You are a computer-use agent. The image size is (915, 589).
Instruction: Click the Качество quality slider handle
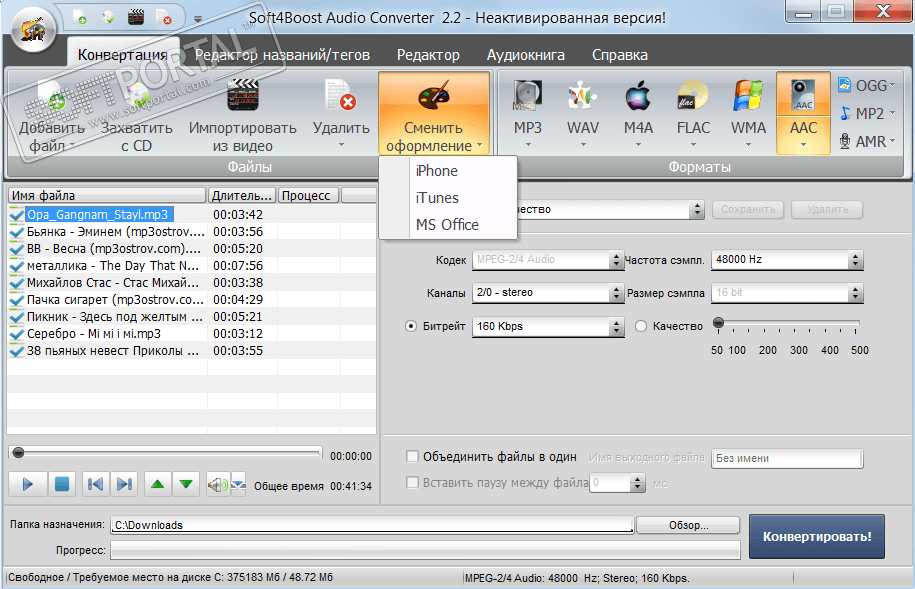tap(719, 323)
